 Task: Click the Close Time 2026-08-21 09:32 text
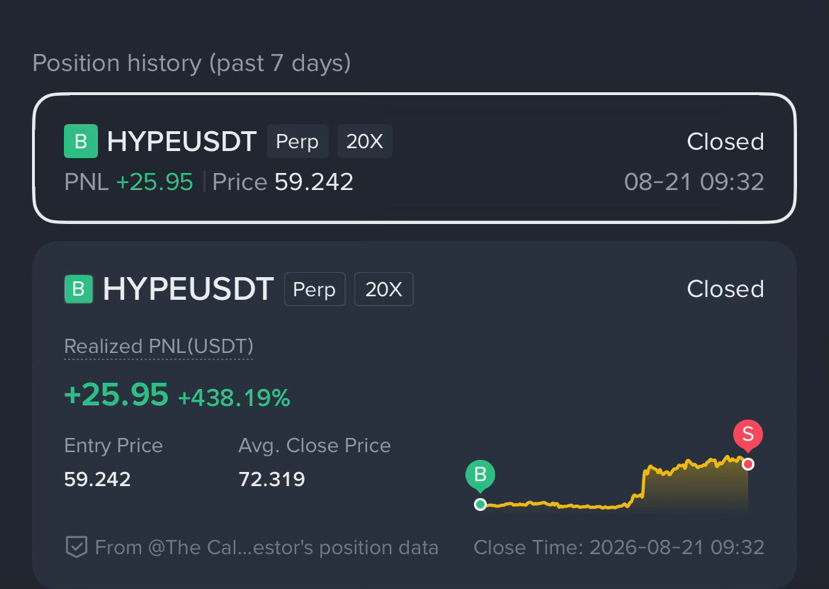(x=619, y=548)
